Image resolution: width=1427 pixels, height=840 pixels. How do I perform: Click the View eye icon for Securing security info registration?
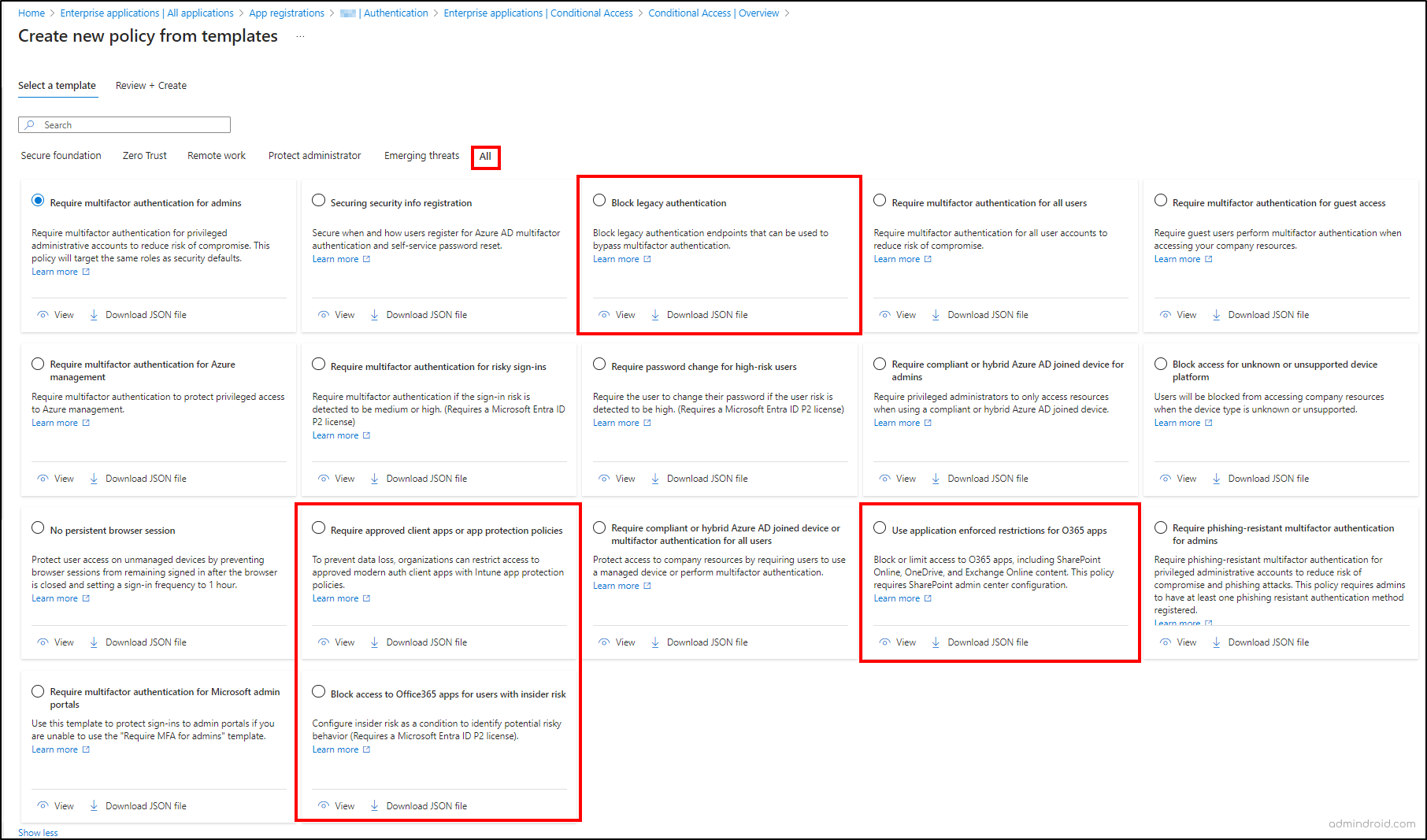coord(324,314)
